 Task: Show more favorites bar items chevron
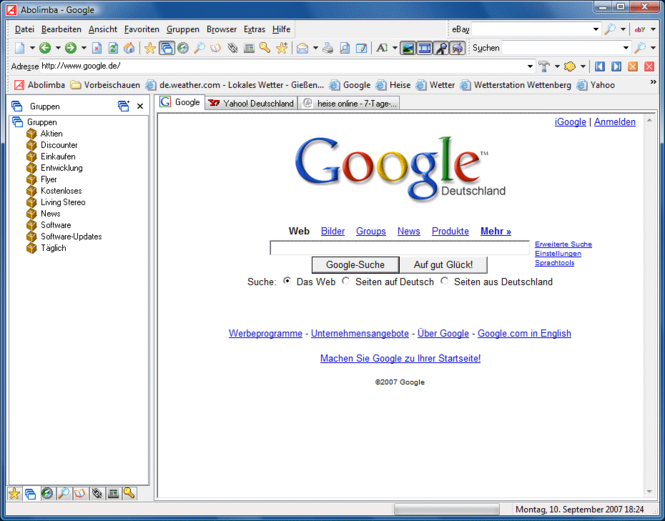653,82
